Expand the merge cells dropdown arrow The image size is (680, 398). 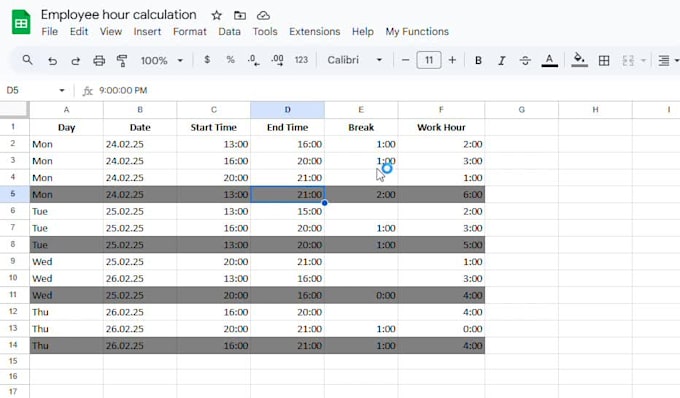(644, 60)
